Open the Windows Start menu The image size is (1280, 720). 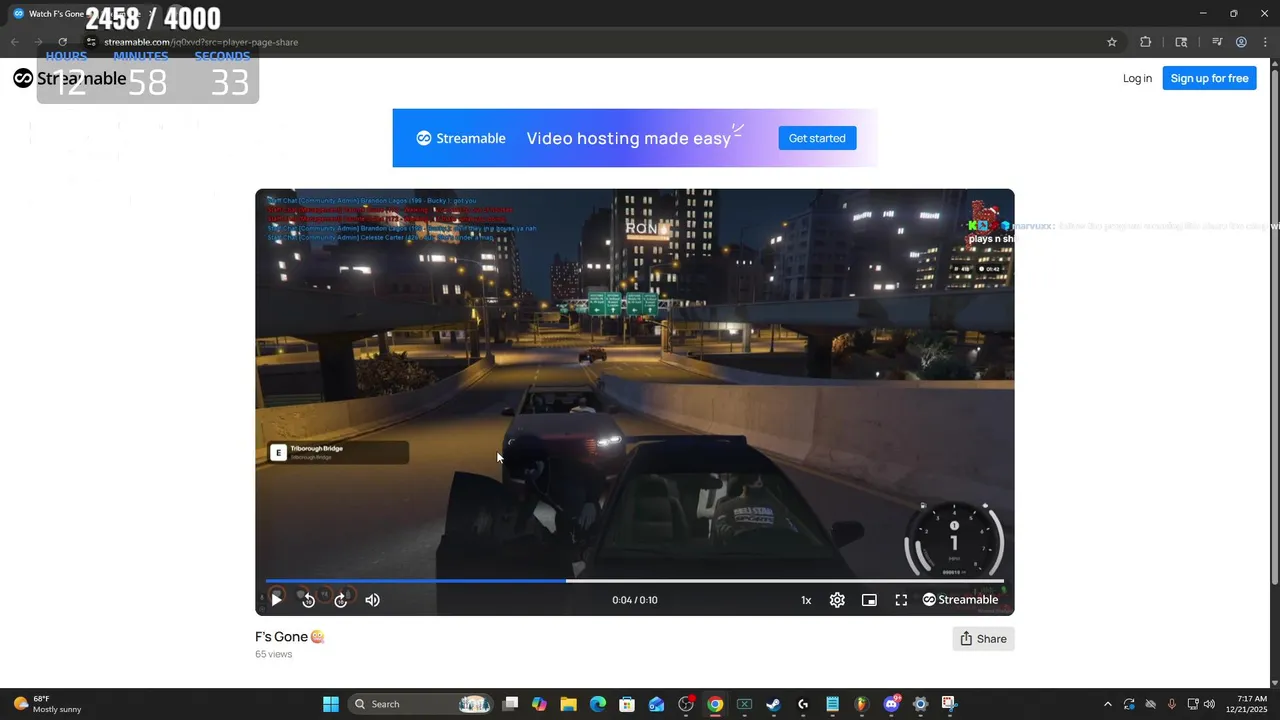point(331,704)
